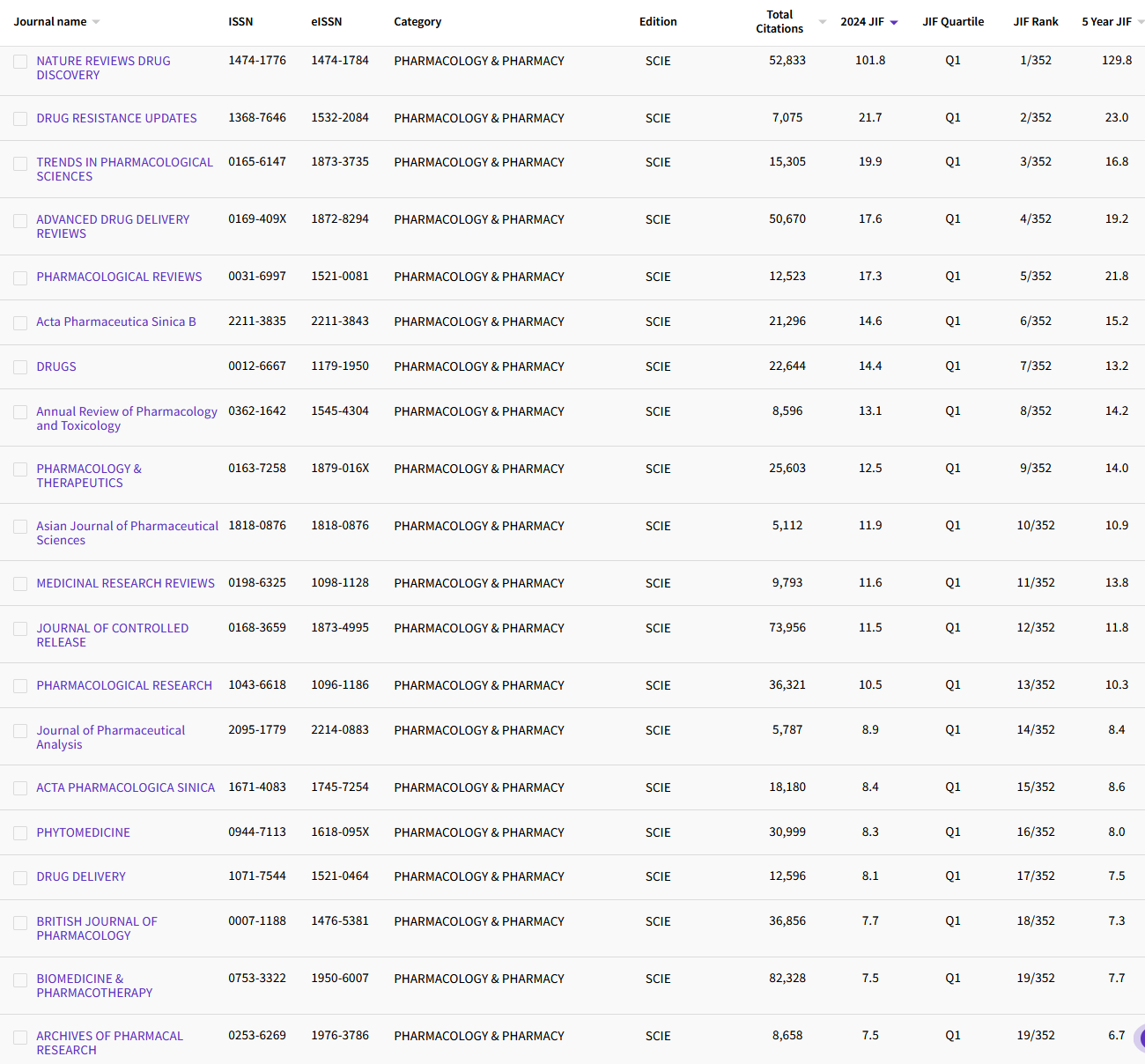This screenshot has width=1145, height=1064.
Task: Open Journal of Pharmaceutical Analysis page
Action: 110,737
